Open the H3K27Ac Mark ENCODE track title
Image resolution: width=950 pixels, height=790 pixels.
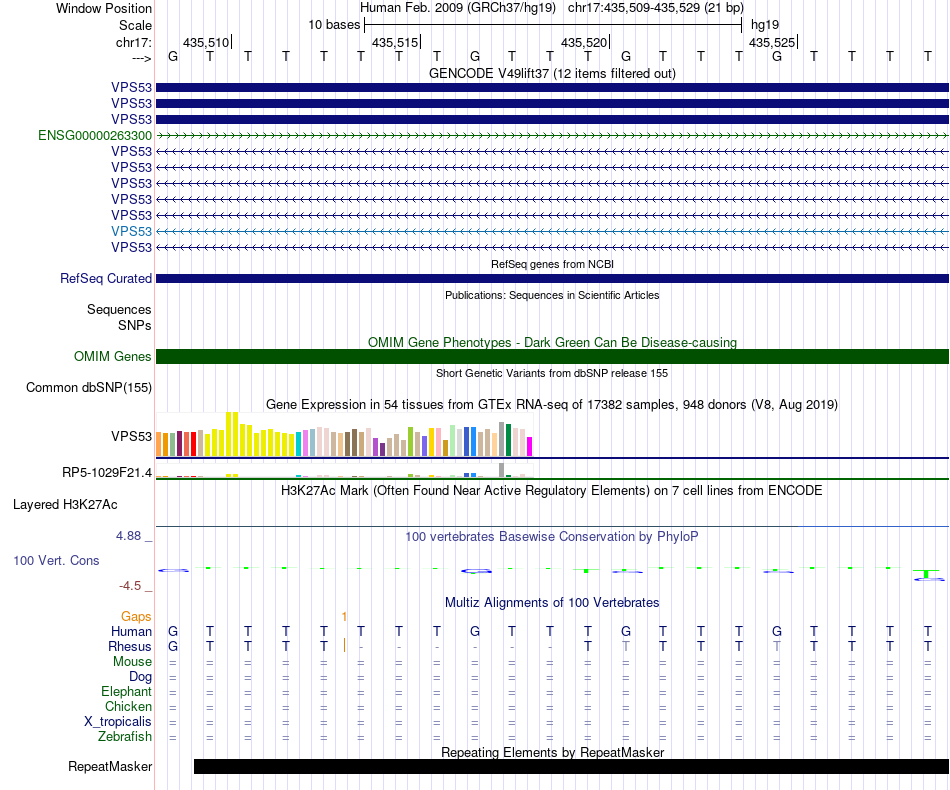(x=552, y=490)
